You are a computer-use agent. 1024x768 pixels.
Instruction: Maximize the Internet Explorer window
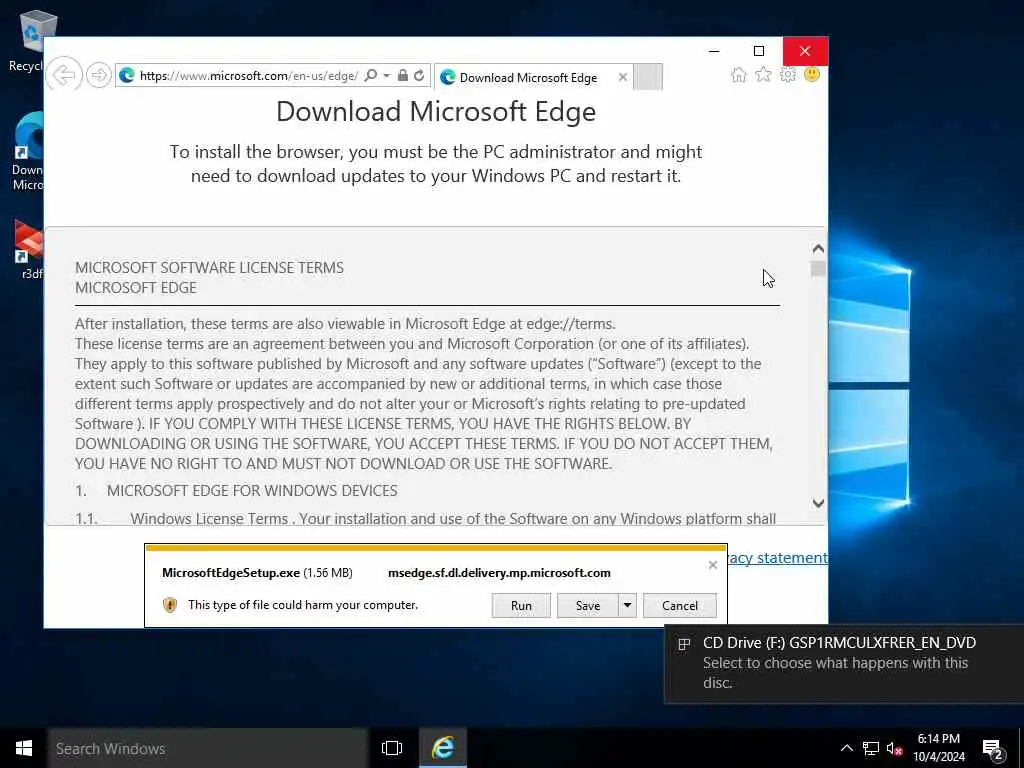coord(759,51)
